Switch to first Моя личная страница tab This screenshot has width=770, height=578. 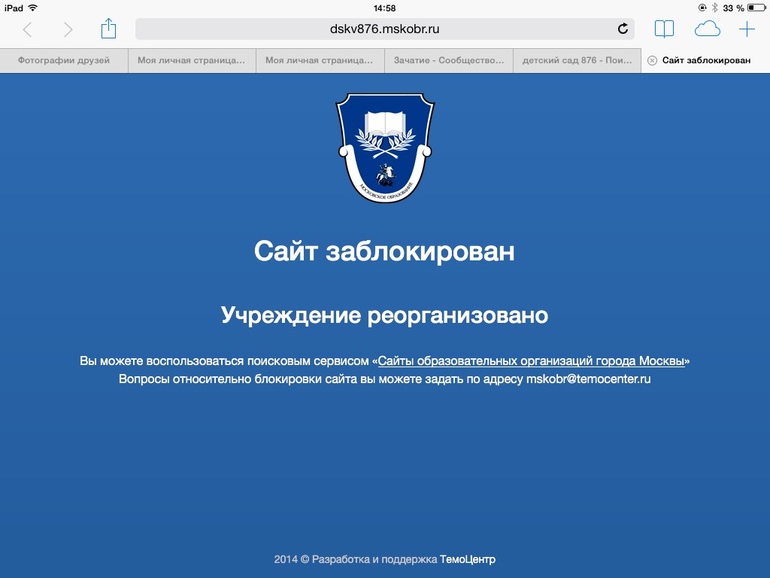(191, 60)
